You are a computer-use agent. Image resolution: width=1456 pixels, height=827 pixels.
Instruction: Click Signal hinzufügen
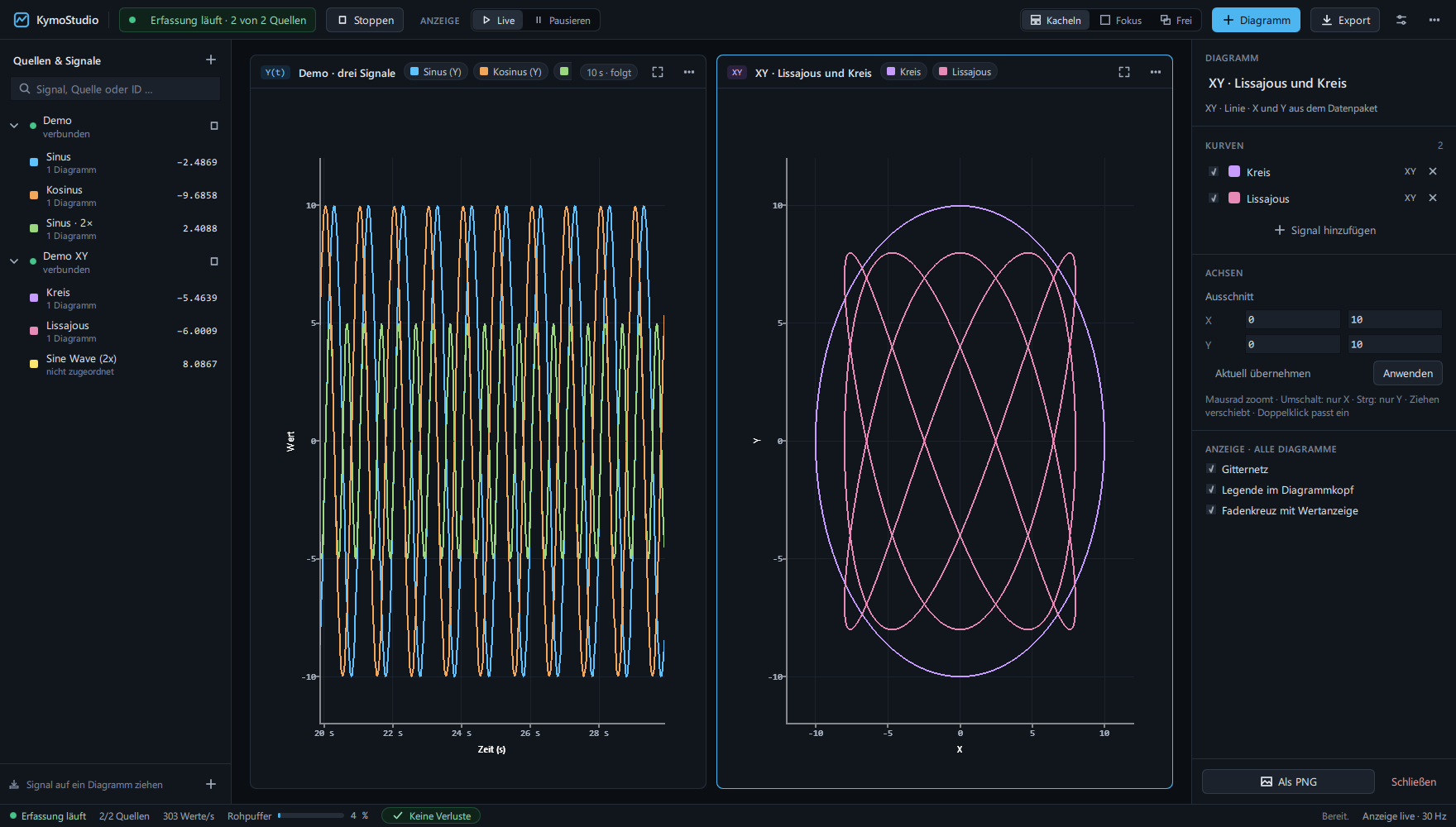tap(1324, 230)
